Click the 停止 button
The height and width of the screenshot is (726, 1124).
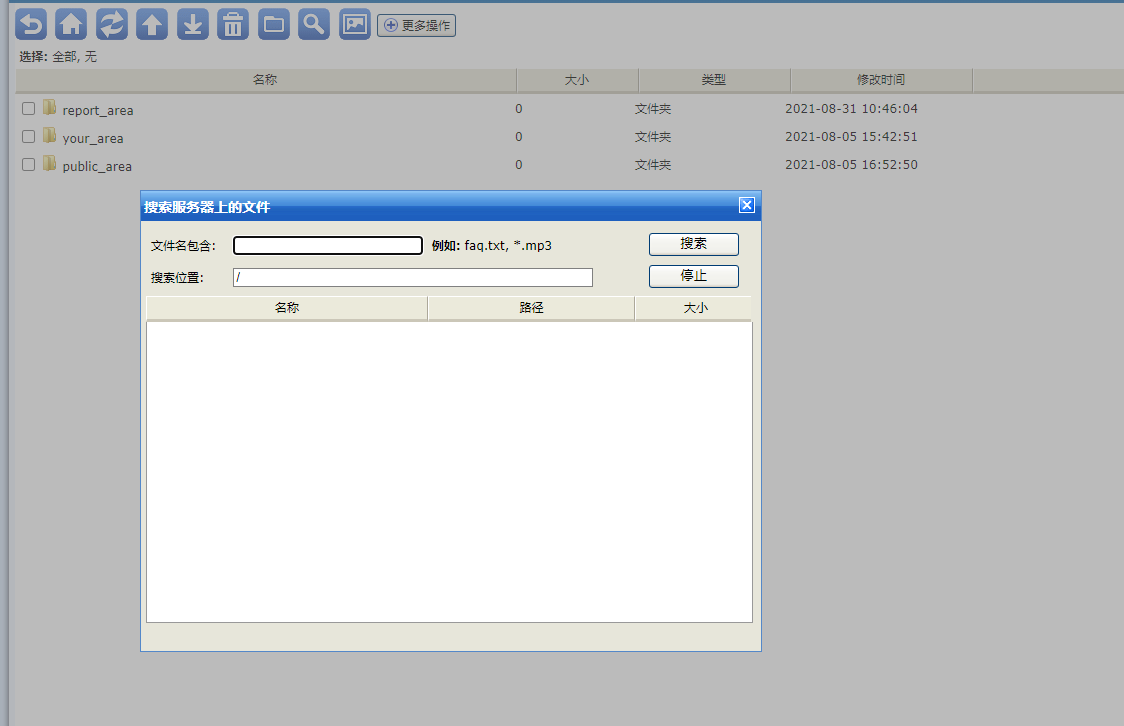coord(694,276)
